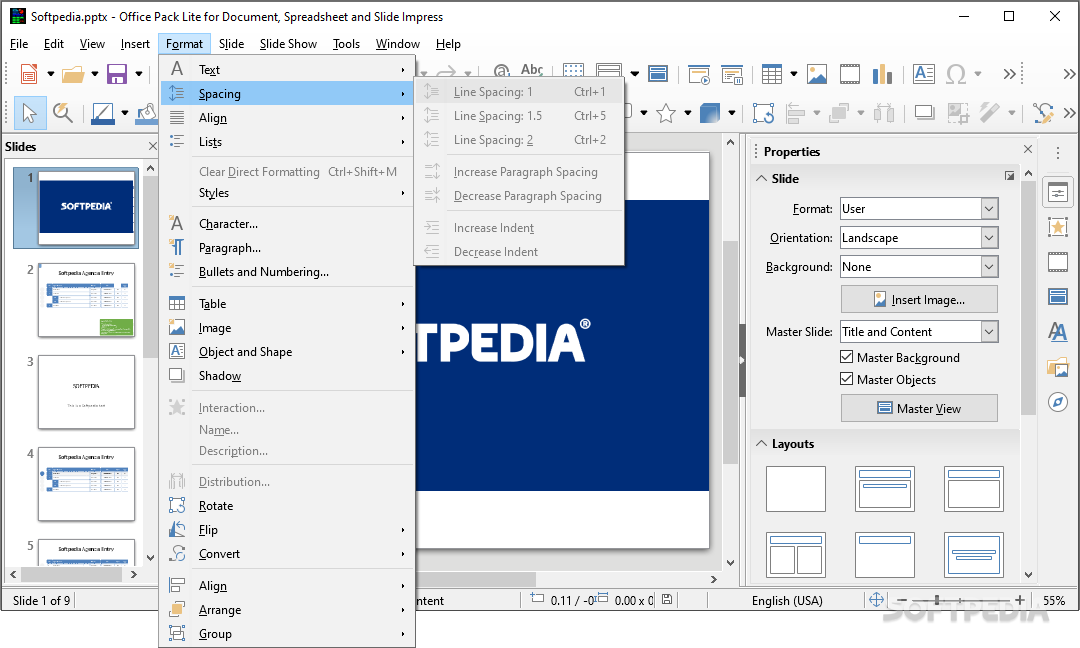Choose Rotate in the Format menu
Image resolution: width=1080 pixels, height=648 pixels.
(288, 506)
